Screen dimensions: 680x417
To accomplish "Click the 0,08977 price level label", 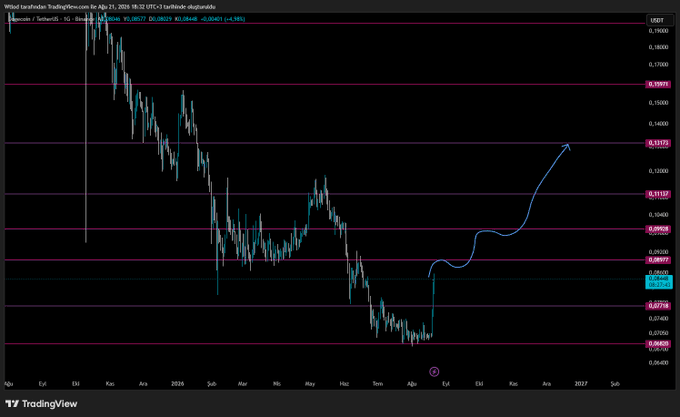I will (658, 260).
